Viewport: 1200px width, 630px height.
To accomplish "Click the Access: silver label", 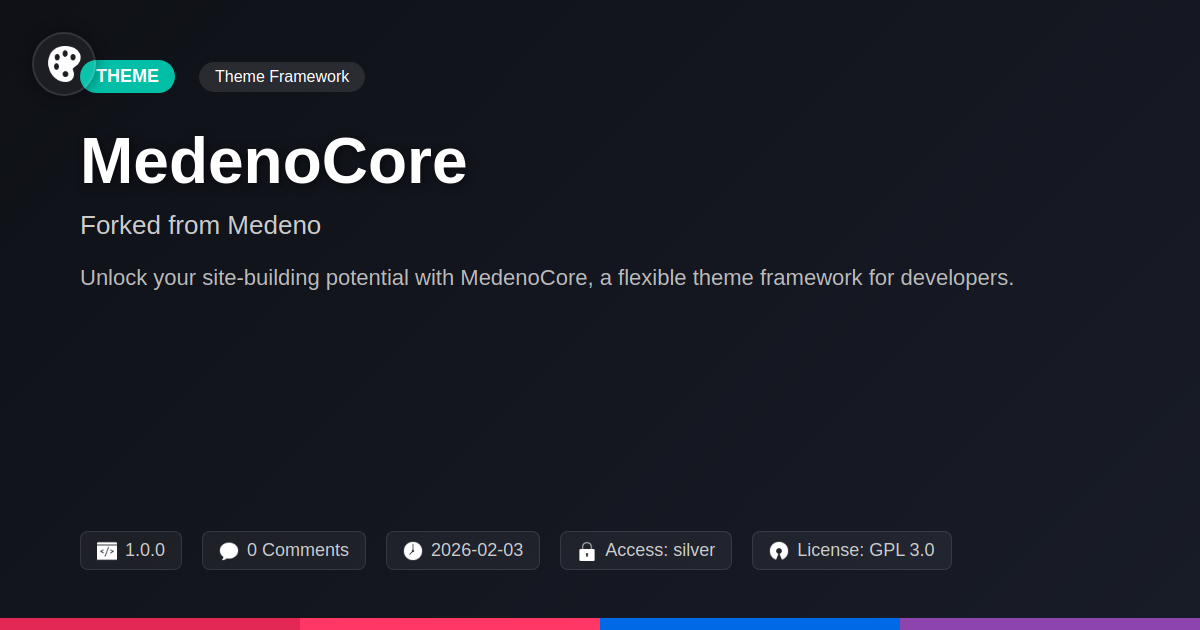I will 660,550.
